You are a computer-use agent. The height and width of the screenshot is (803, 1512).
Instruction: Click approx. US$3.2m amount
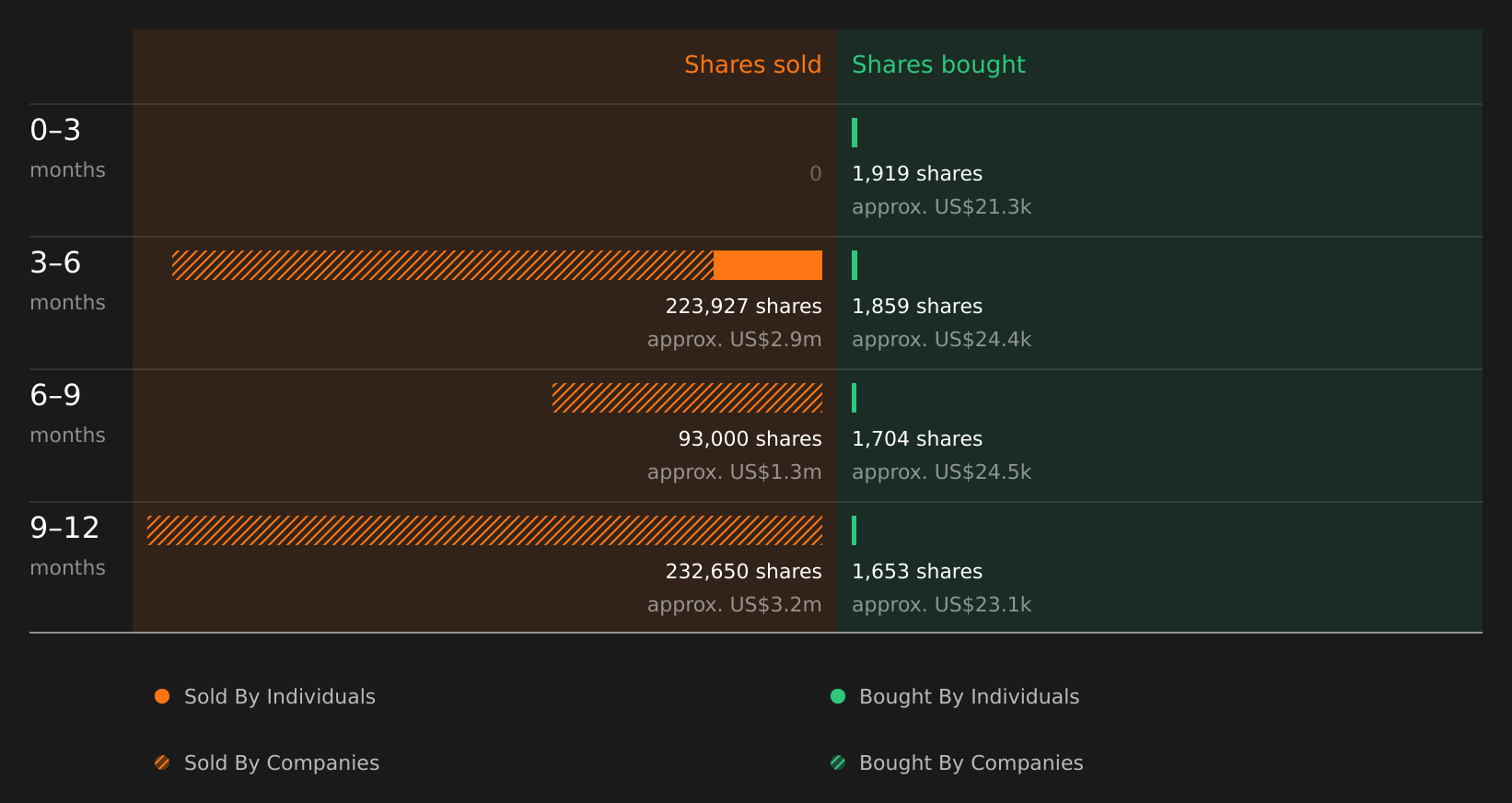click(734, 604)
